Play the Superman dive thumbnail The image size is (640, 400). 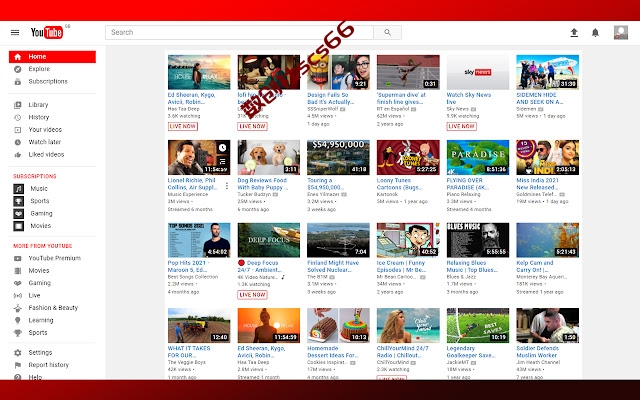tap(408, 72)
